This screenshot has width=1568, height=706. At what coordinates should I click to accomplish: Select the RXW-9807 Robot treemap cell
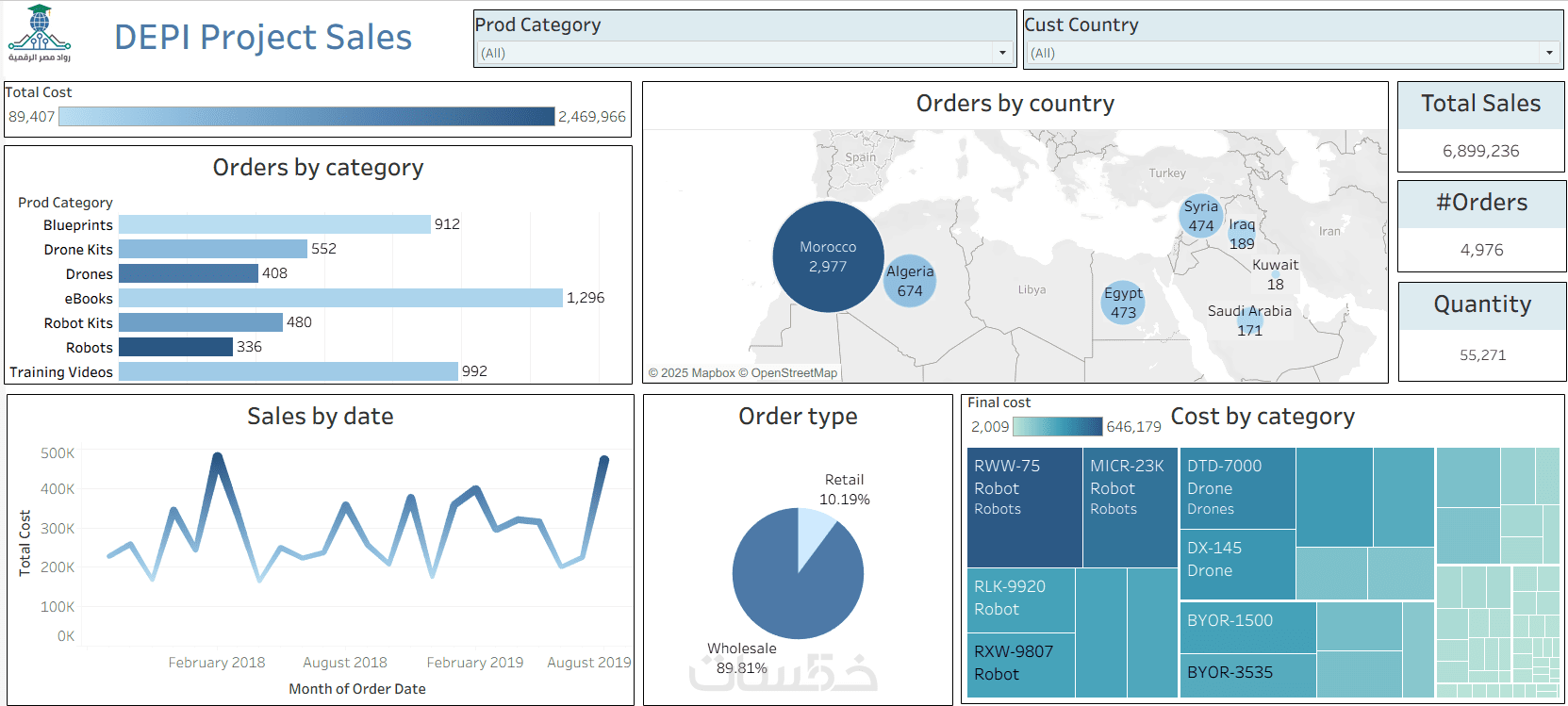(1021, 665)
